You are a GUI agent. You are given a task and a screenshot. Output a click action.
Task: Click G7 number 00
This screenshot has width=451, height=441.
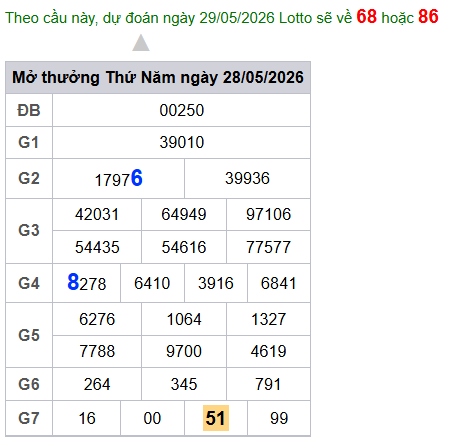(x=152, y=418)
